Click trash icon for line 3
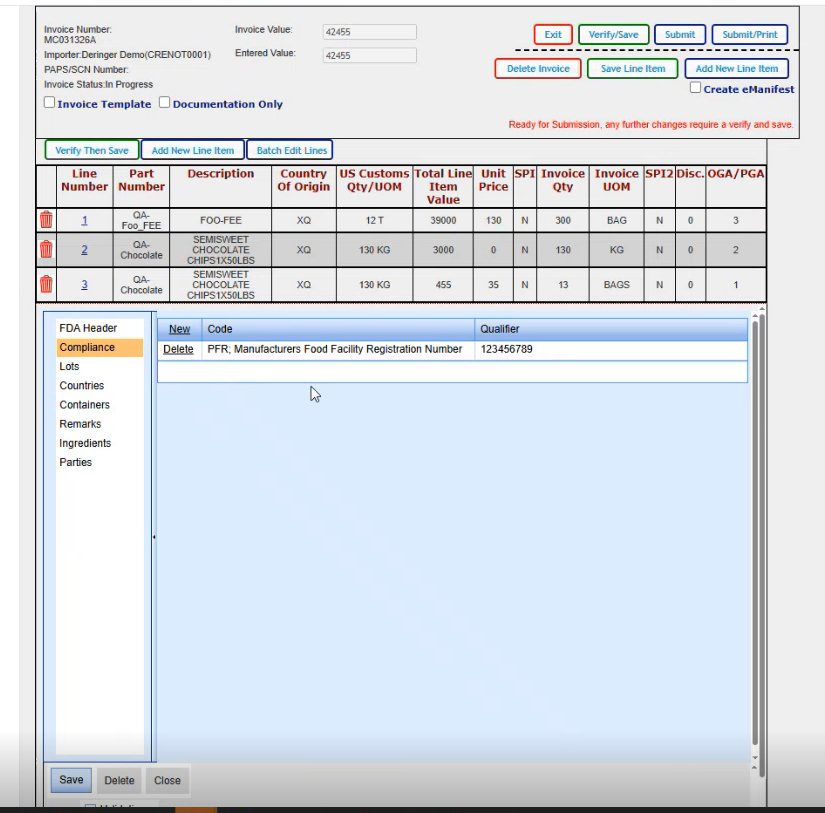825x813 pixels. point(45,284)
